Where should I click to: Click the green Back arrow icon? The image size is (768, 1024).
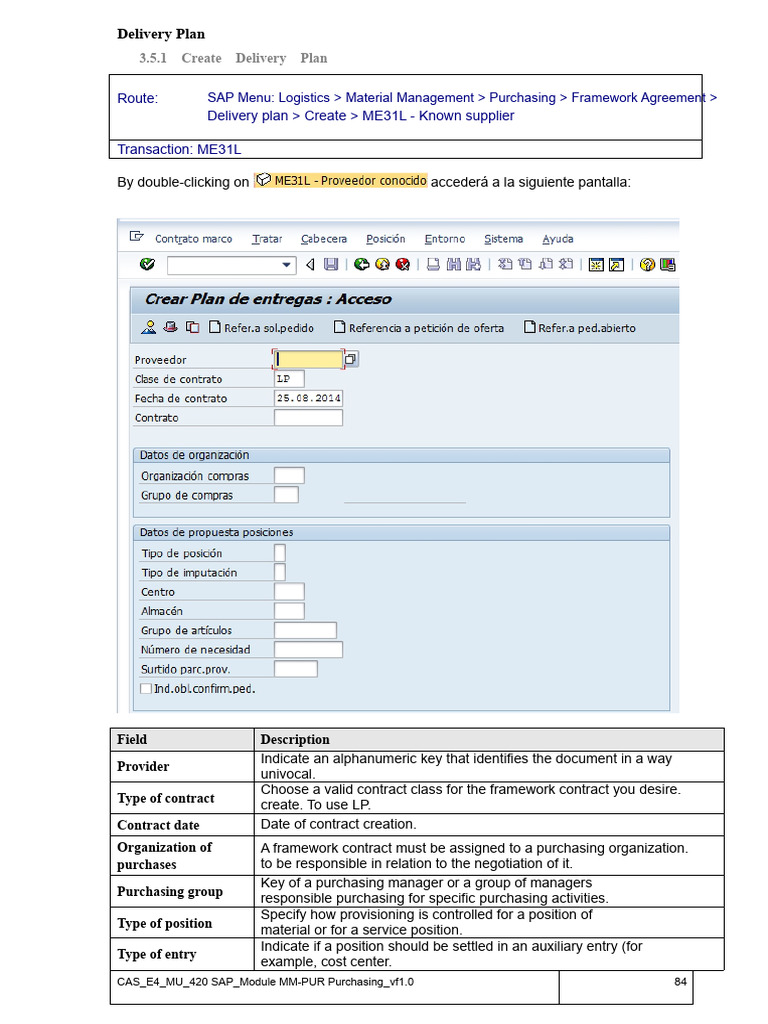(361, 264)
